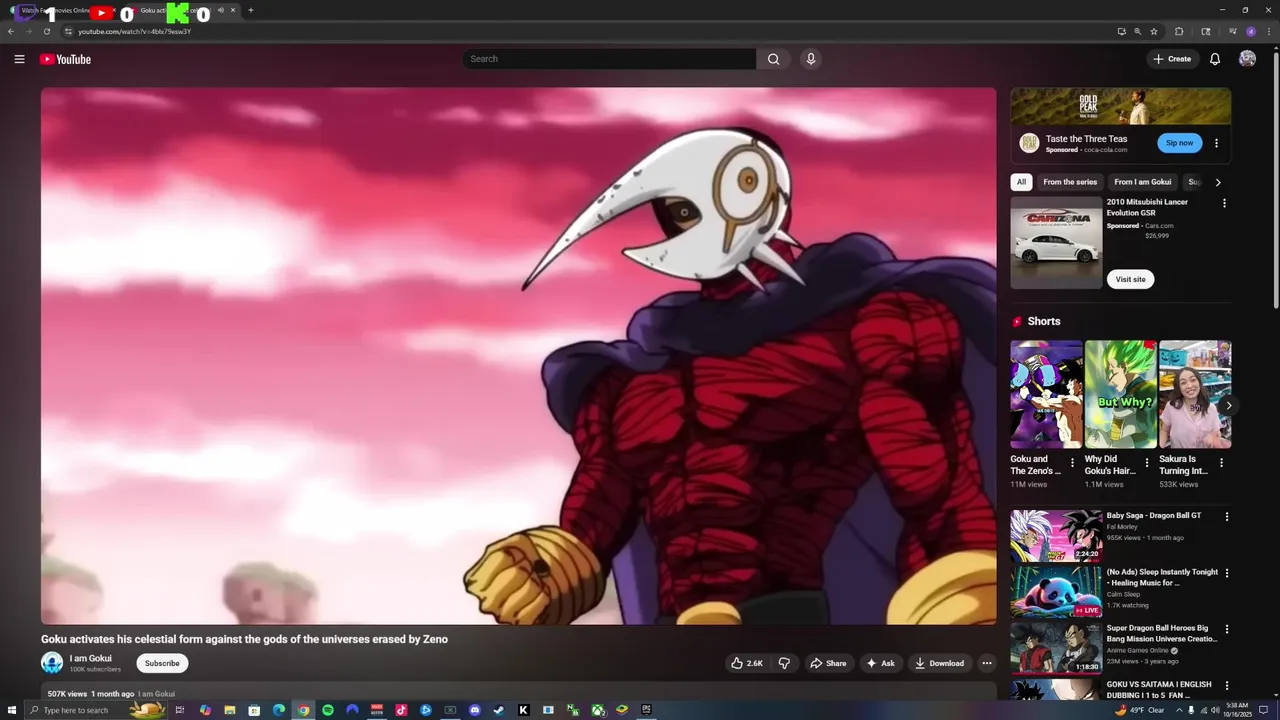Open the notifications bell
The width and height of the screenshot is (1280, 720).
pyautogui.click(x=1215, y=59)
